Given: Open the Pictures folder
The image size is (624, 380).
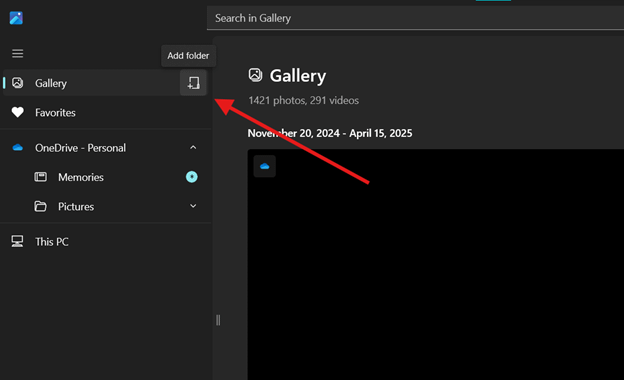Looking at the screenshot, I should [x=105, y=207].
